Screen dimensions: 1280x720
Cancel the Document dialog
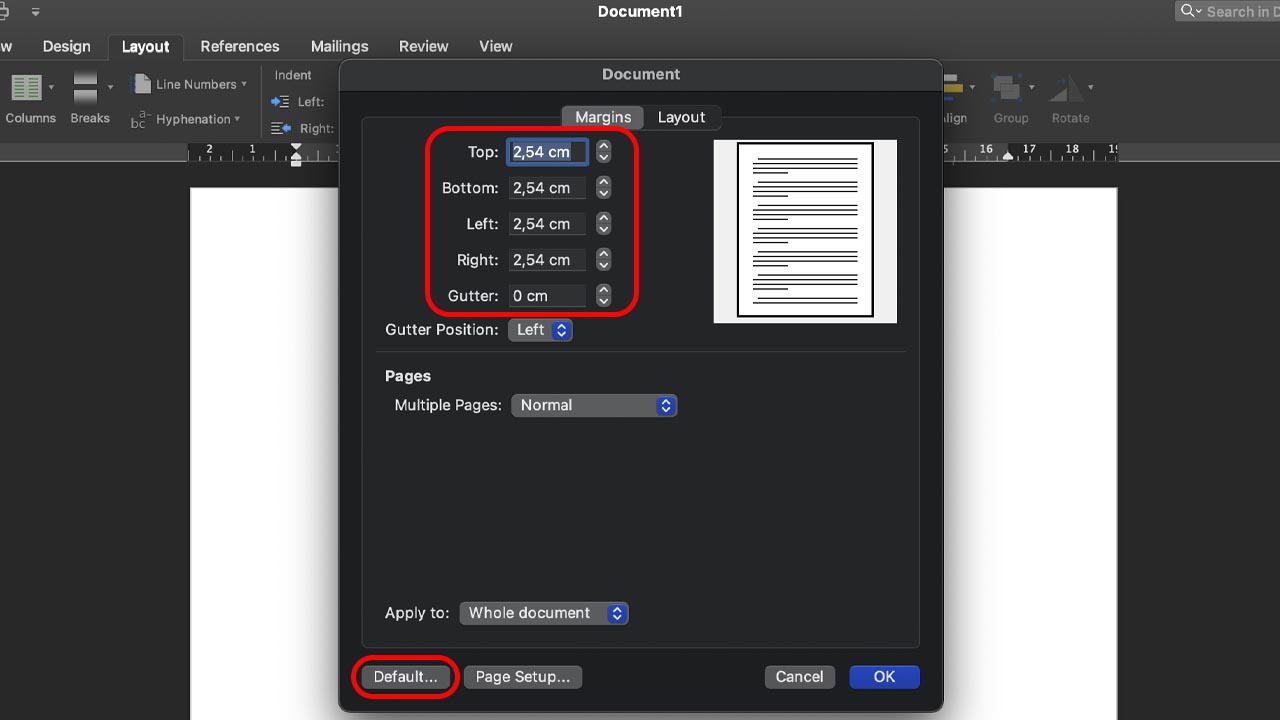click(800, 677)
